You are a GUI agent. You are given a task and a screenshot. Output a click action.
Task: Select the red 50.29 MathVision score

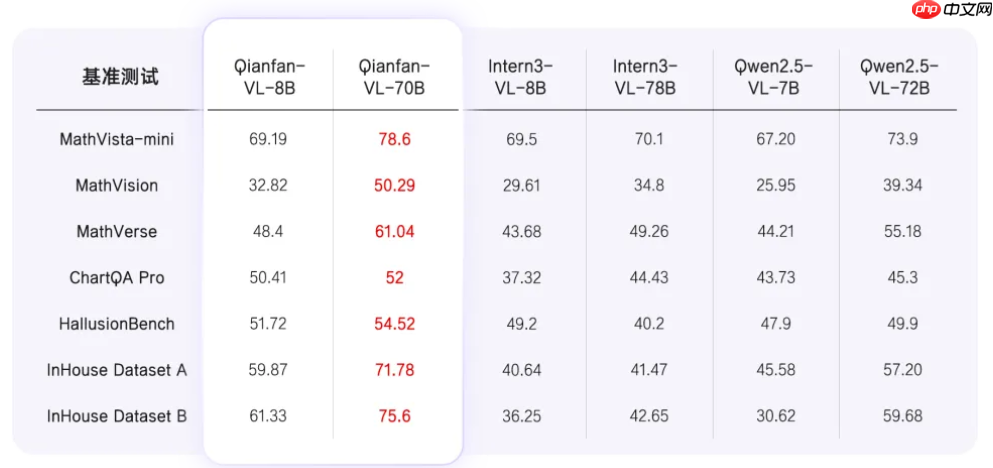(x=394, y=185)
